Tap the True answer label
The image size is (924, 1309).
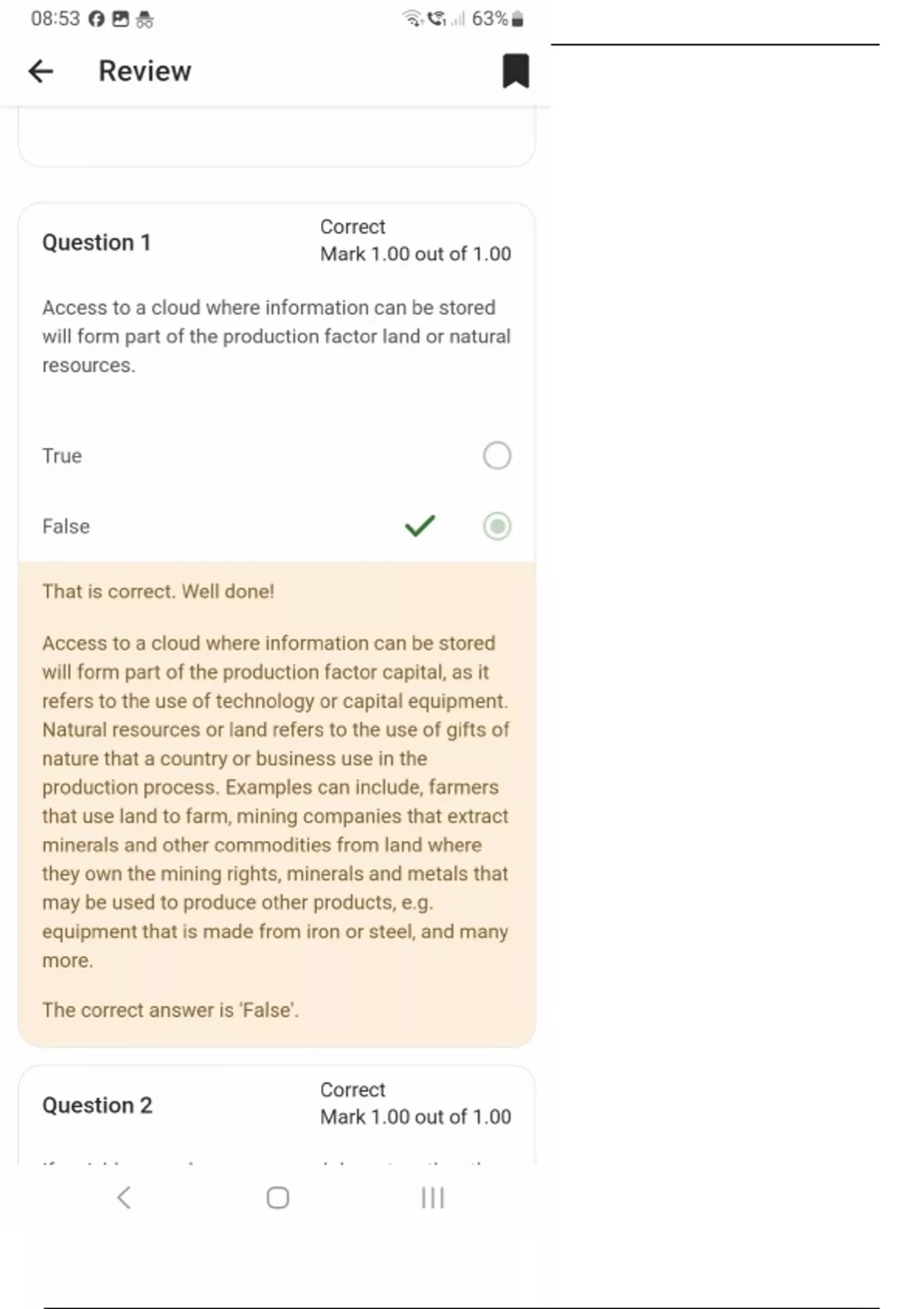tap(62, 456)
